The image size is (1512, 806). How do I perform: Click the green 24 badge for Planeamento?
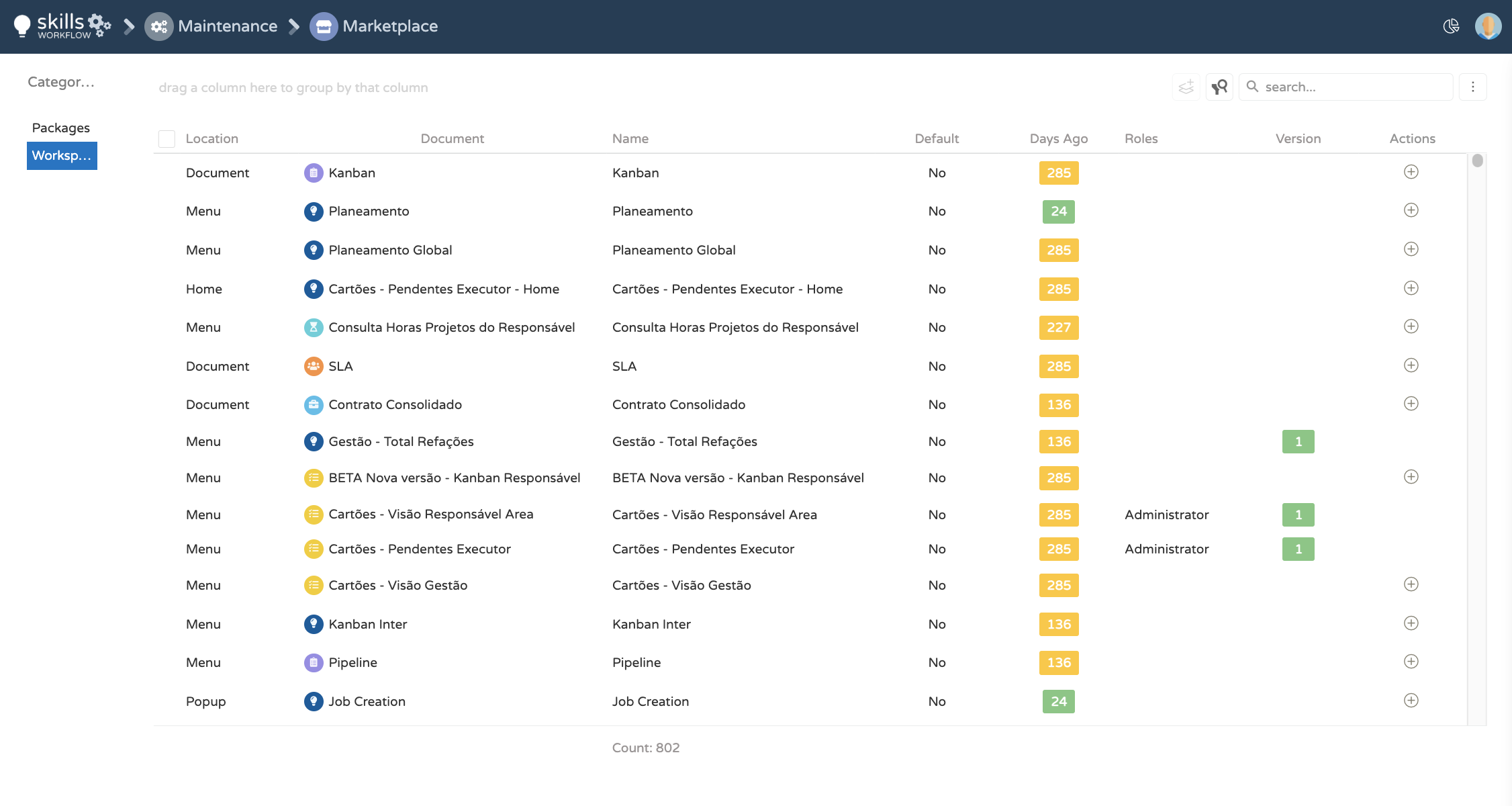(x=1058, y=212)
